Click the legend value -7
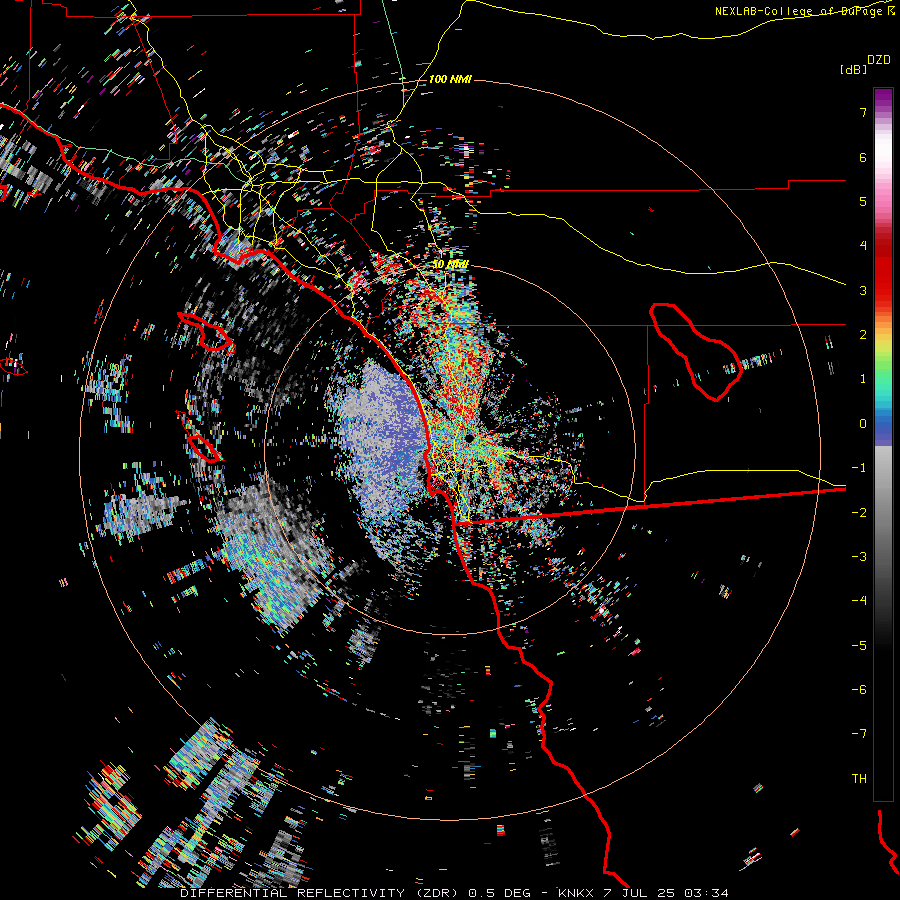The width and height of the screenshot is (900, 900). 859,734
